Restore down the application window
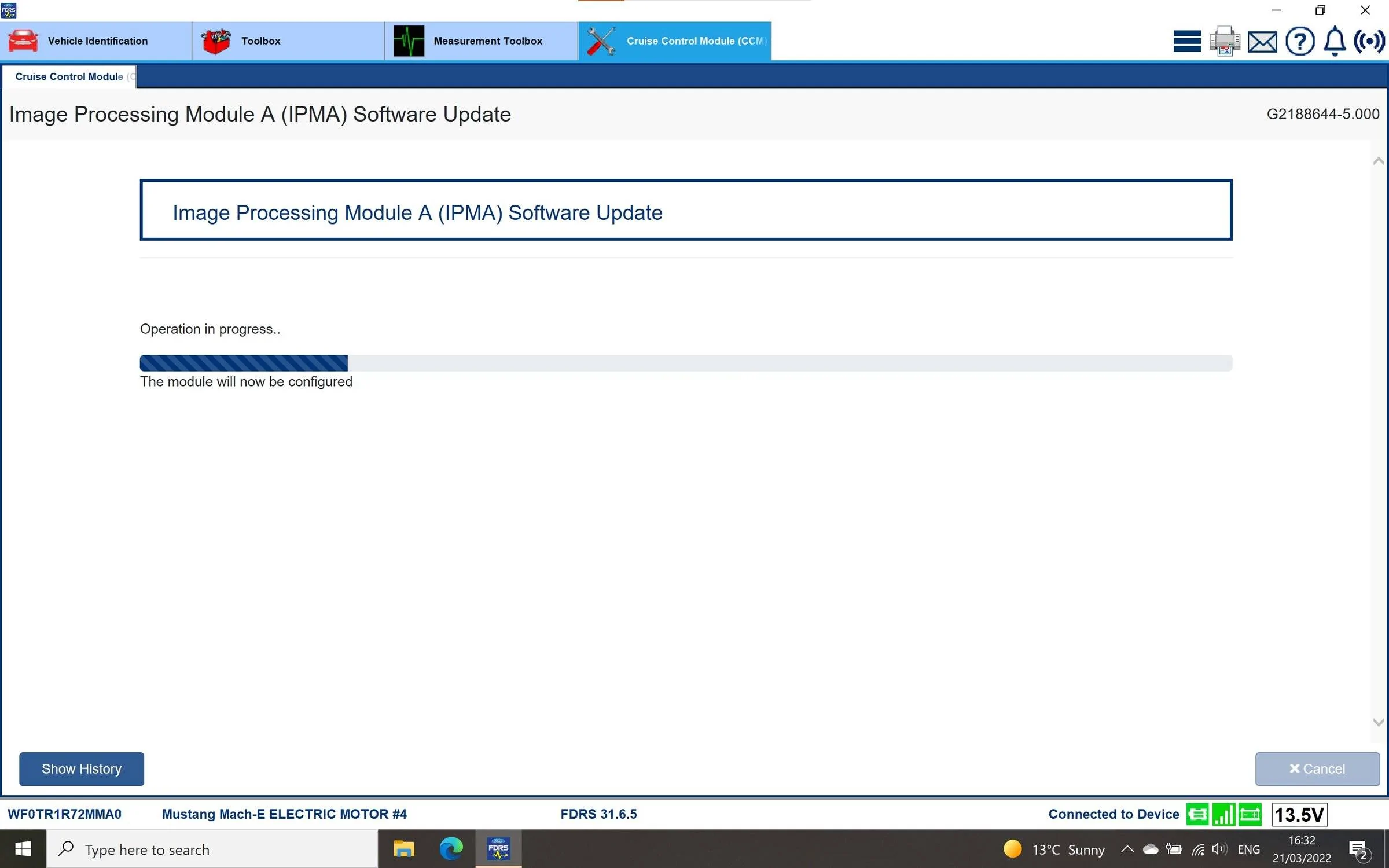This screenshot has height=868, width=1389. pos(1320,10)
